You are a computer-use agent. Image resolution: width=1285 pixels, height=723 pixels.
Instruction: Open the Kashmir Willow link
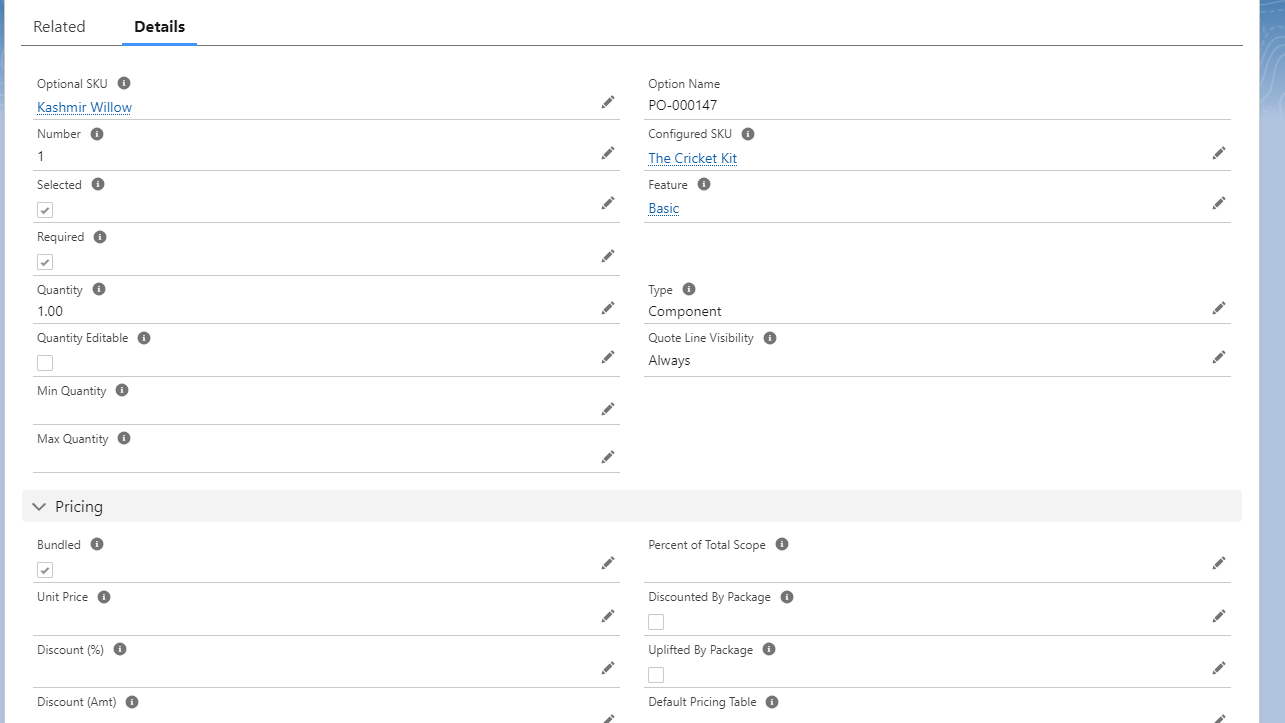point(84,107)
